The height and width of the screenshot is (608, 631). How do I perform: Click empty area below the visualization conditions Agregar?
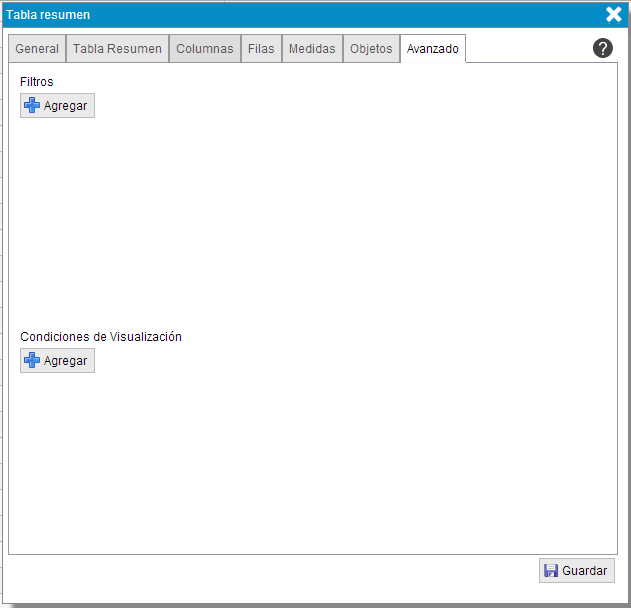click(x=310, y=460)
